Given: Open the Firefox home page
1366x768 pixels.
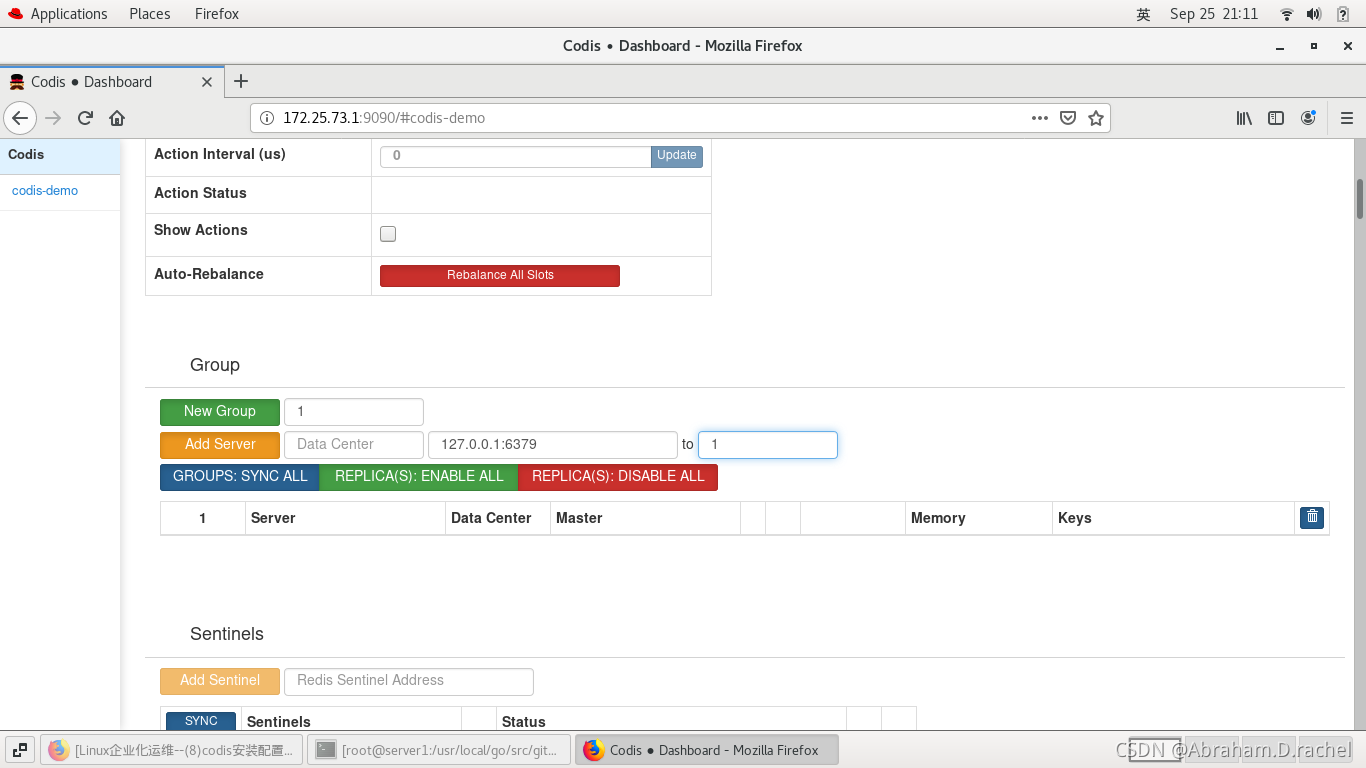Looking at the screenshot, I should (117, 118).
